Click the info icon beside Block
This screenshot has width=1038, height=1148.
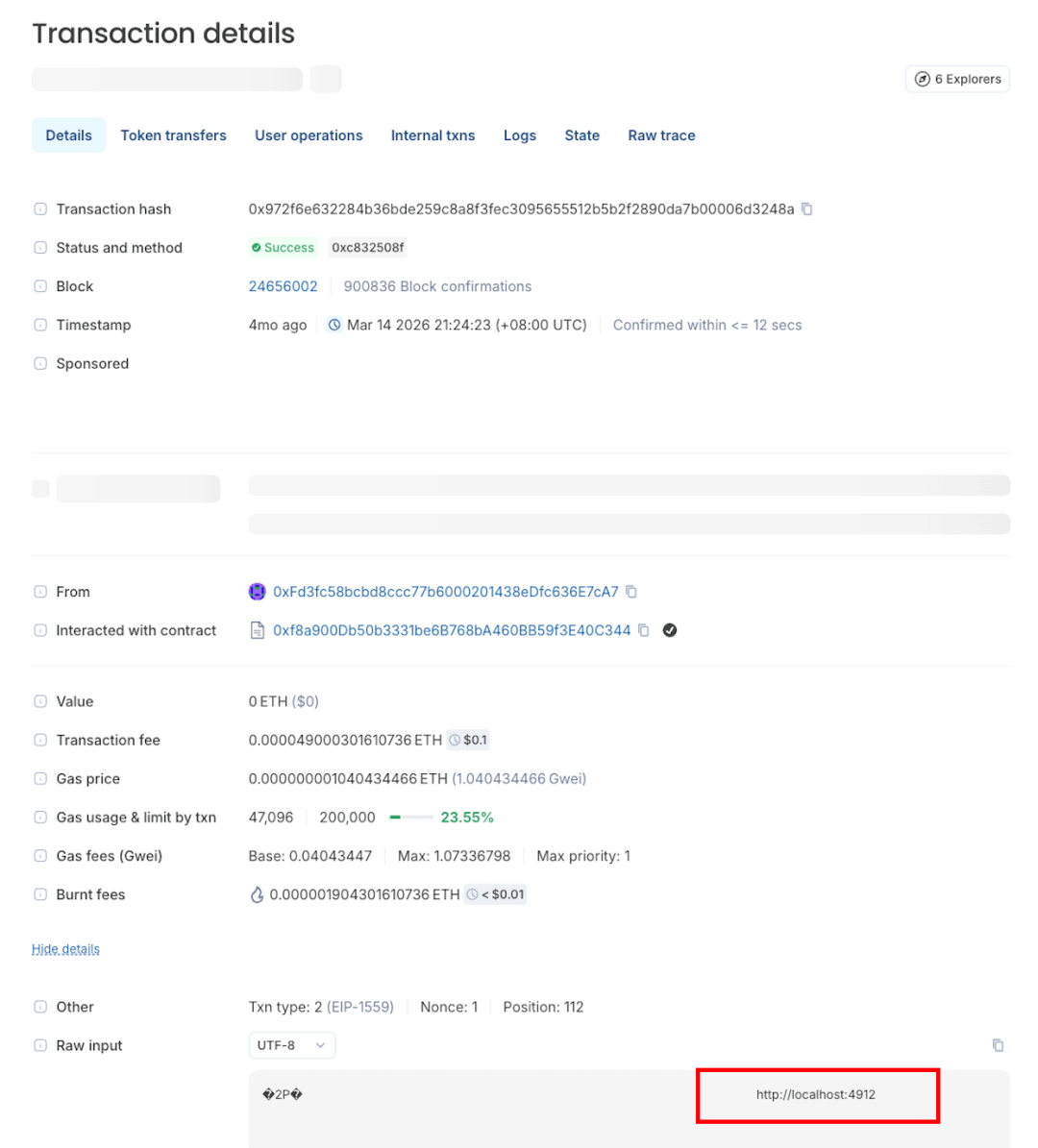point(40,286)
